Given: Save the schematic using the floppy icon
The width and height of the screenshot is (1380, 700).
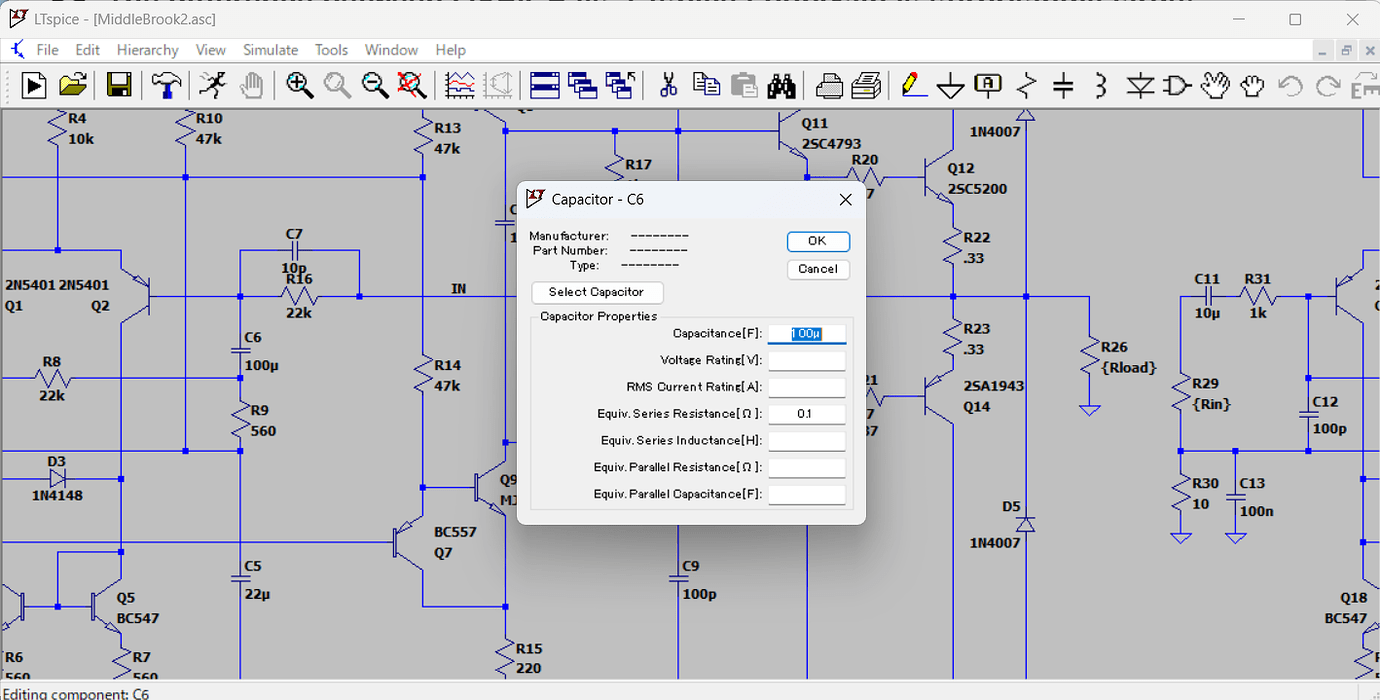Looking at the screenshot, I should point(120,85).
